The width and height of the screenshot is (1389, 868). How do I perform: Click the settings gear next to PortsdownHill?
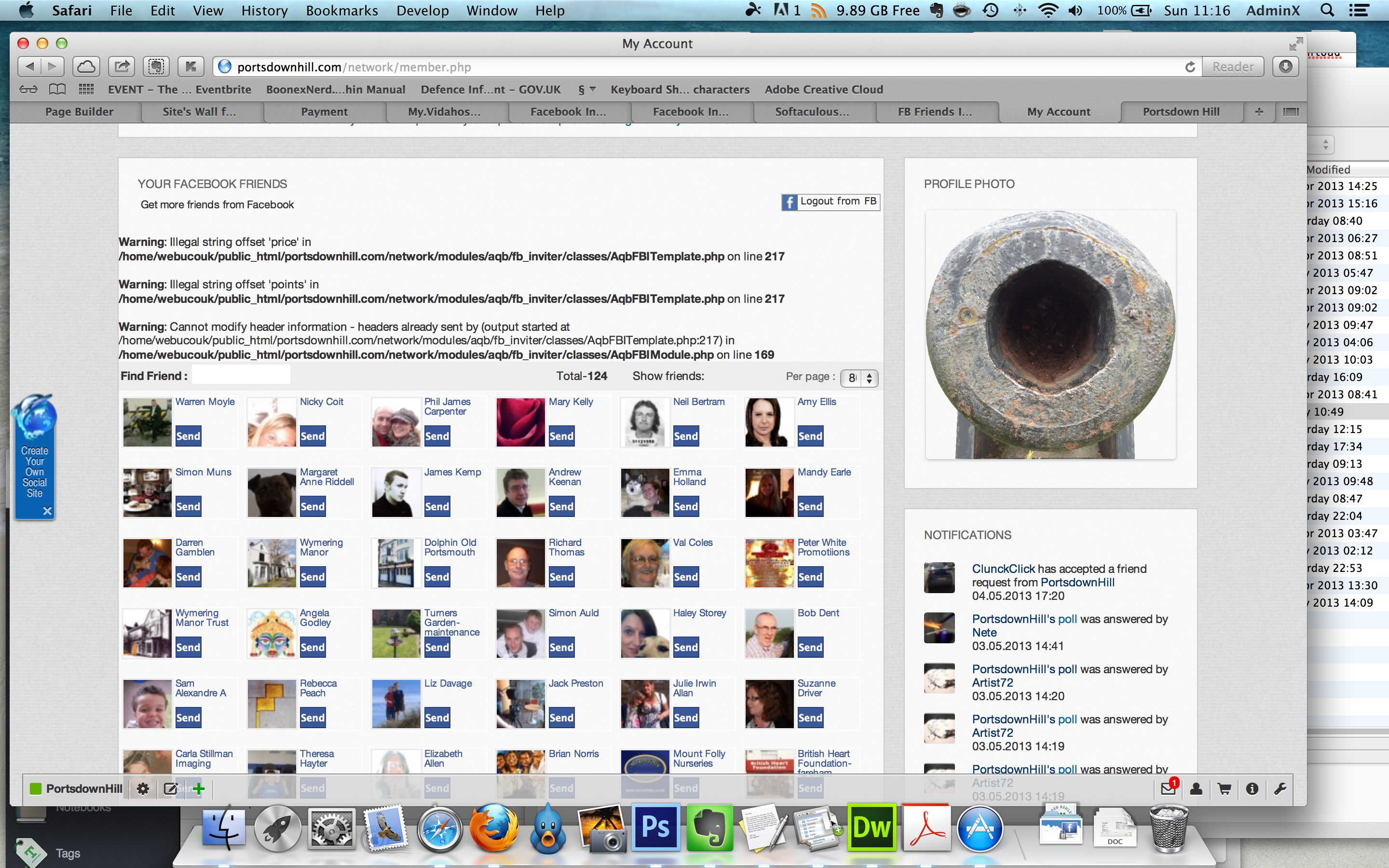tap(143, 789)
